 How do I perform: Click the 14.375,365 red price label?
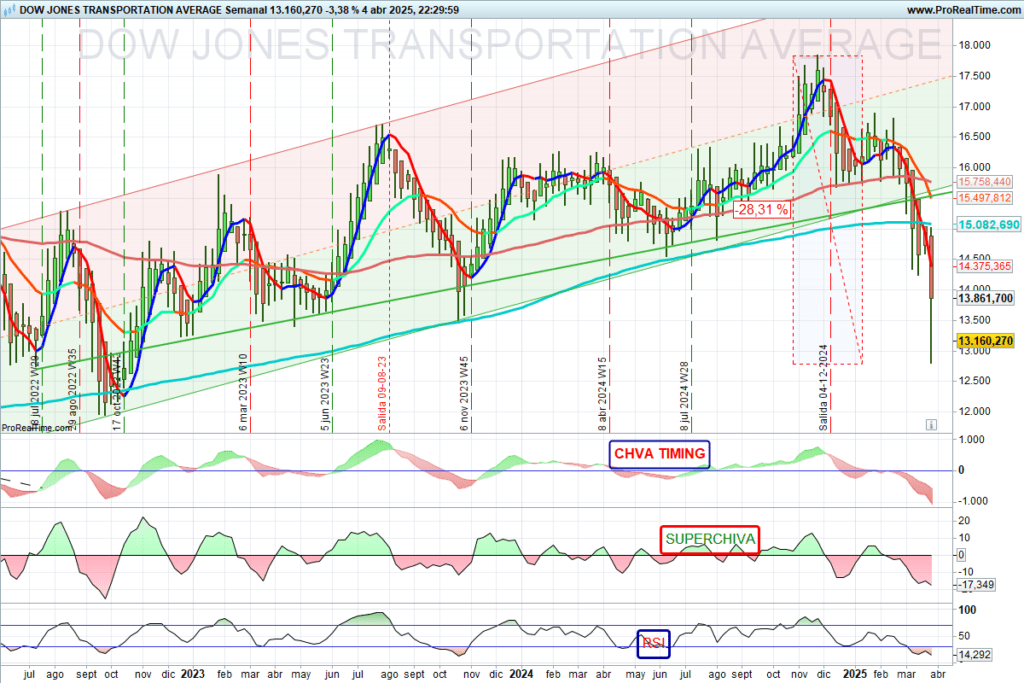point(984,266)
